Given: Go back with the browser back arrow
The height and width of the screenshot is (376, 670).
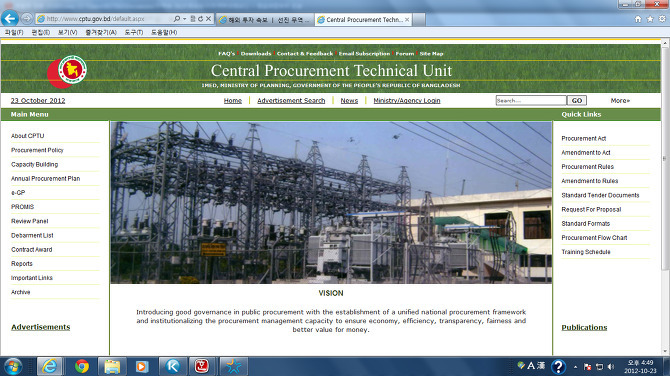Looking at the screenshot, I should coord(10,18).
